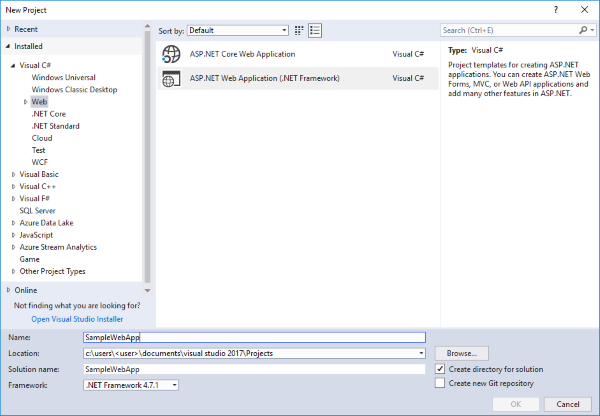This screenshot has width=600, height=416.
Task: Expand the Azure Data Lake node
Action: point(13,223)
